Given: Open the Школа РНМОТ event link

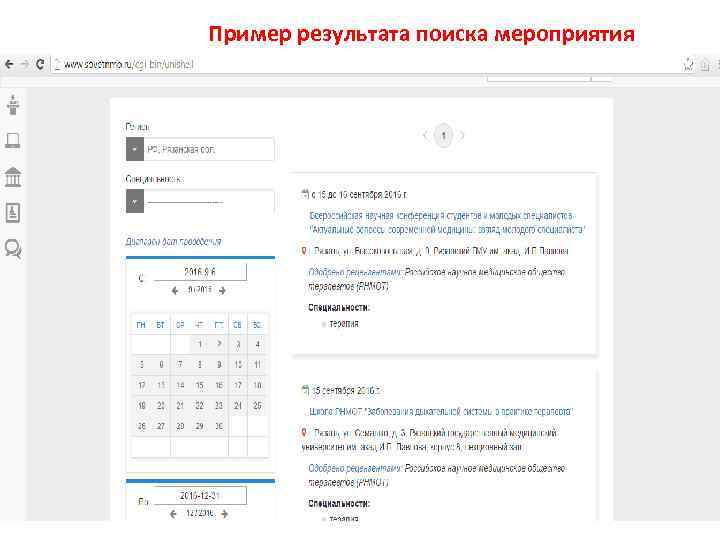Looking at the screenshot, I should pyautogui.click(x=441, y=411).
